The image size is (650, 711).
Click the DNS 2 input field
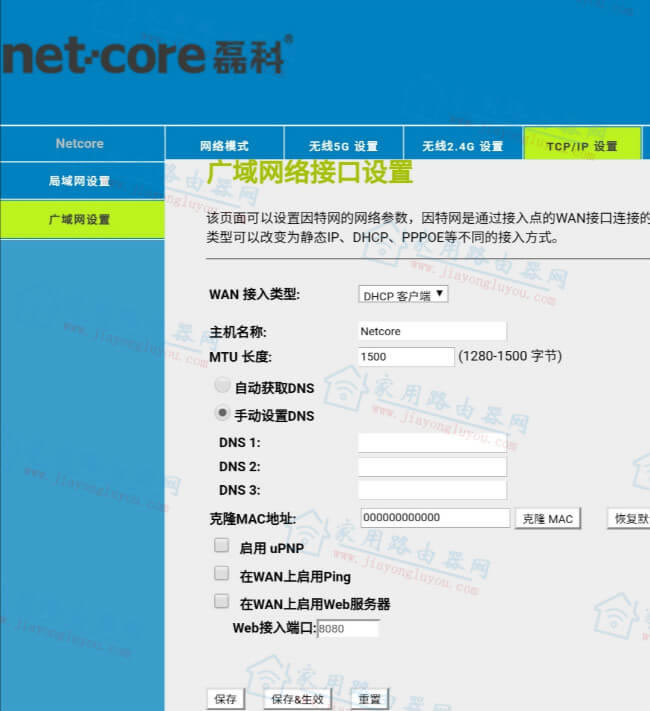[x=432, y=467]
